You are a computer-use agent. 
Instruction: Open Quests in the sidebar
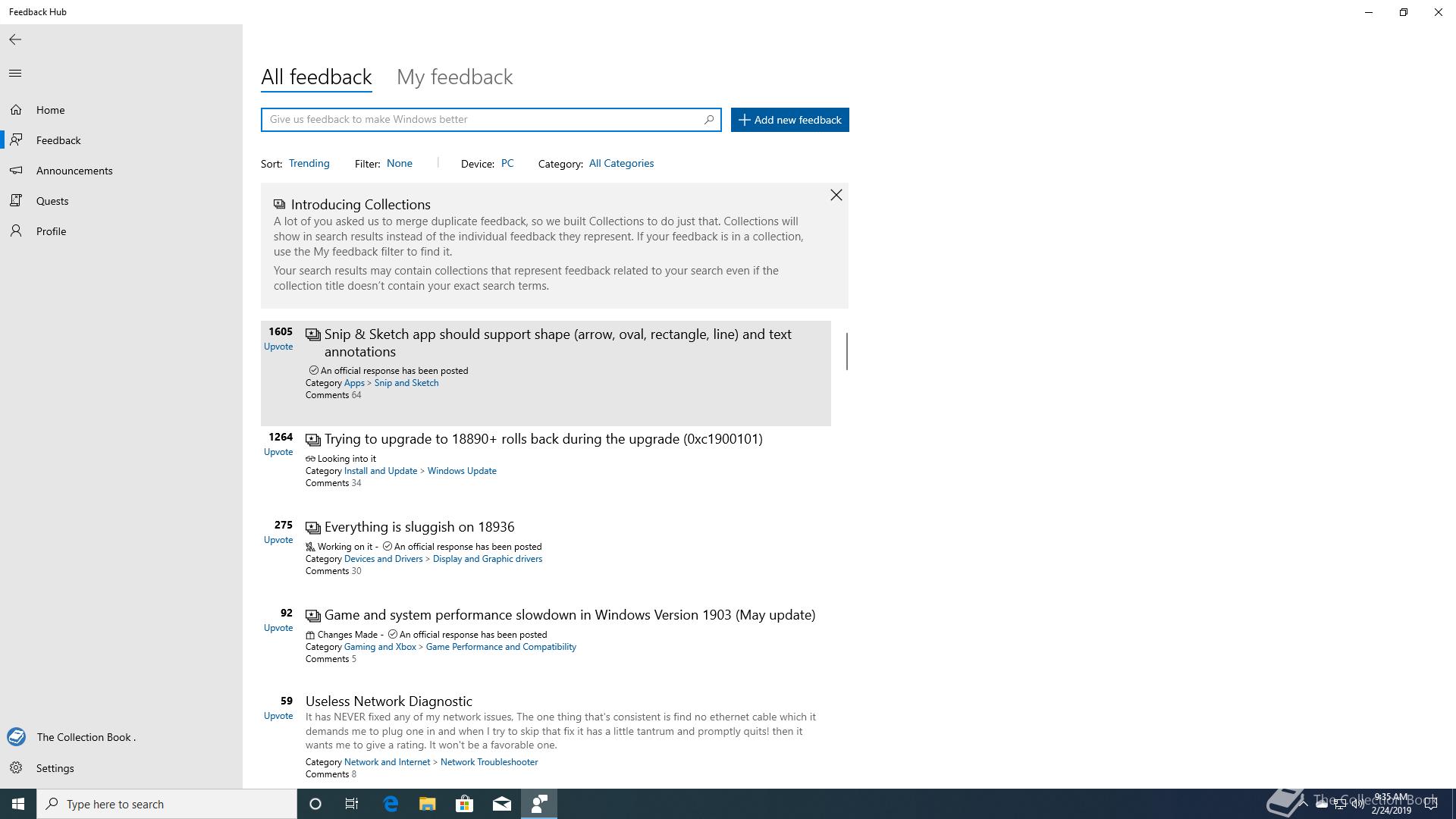pyautogui.click(x=121, y=201)
